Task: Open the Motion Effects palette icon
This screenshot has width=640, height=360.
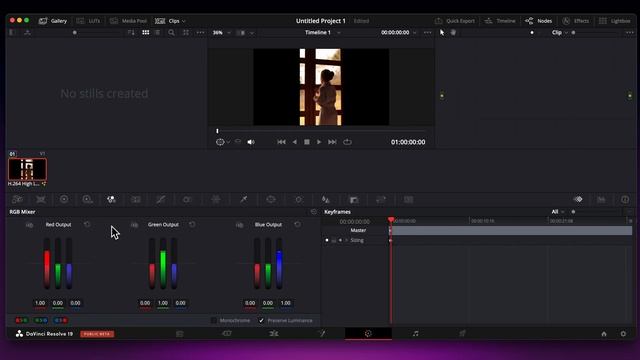Action: [x=136, y=199]
